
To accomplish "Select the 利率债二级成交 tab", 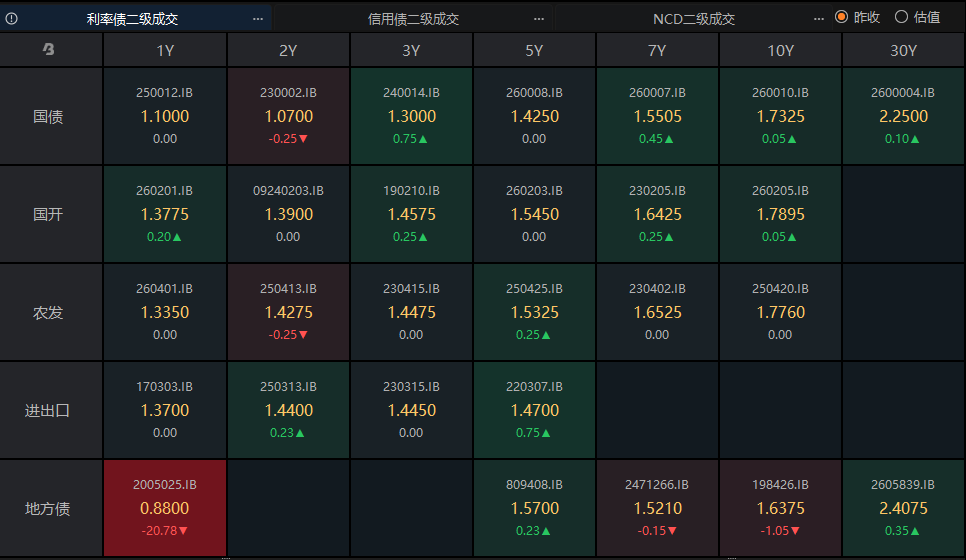I will pyautogui.click(x=132, y=19).
